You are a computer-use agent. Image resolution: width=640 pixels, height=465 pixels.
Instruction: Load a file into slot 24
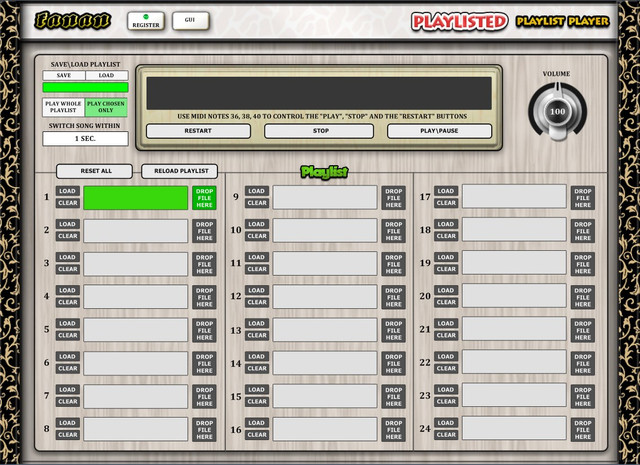point(446,423)
